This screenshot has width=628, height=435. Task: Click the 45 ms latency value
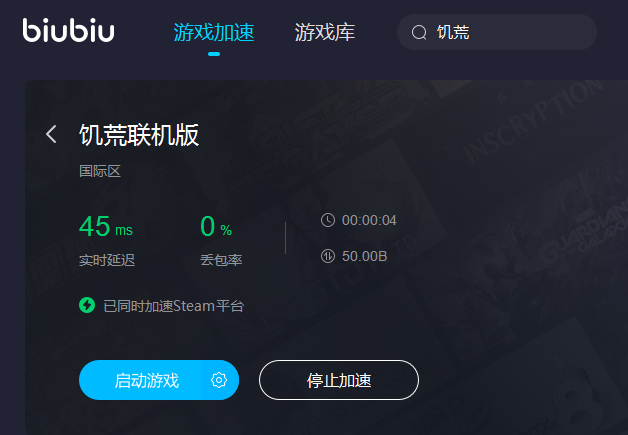[x=106, y=226]
